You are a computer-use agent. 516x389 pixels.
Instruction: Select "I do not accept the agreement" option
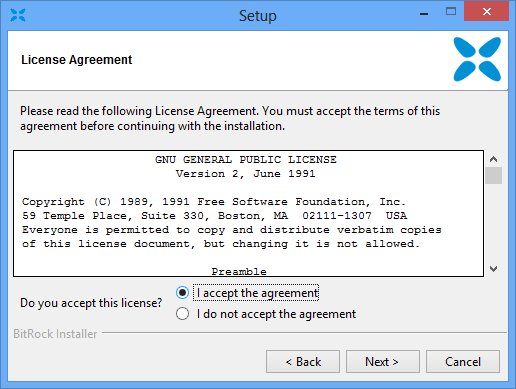[182, 314]
